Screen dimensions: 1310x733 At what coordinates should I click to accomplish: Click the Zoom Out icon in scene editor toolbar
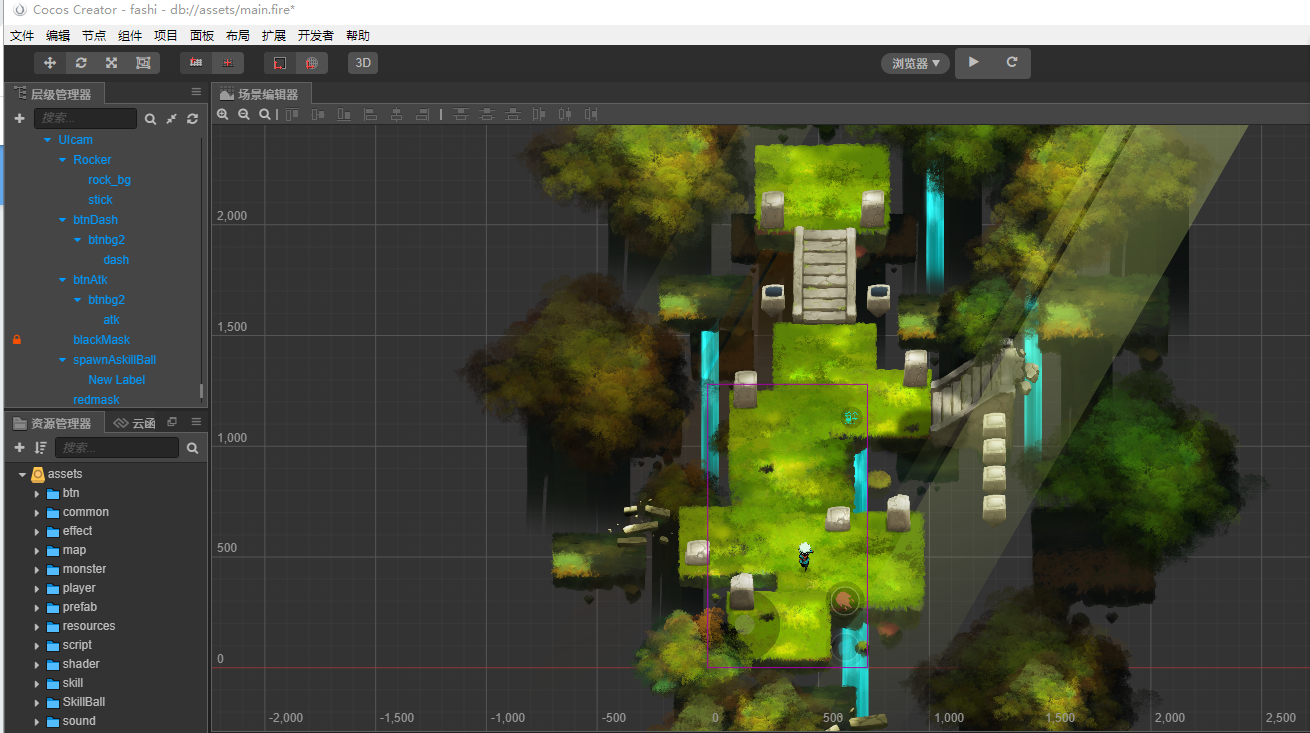coord(243,113)
